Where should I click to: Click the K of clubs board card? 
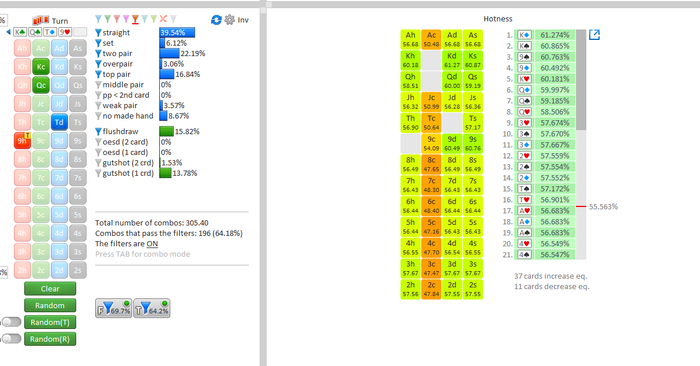coord(20,32)
